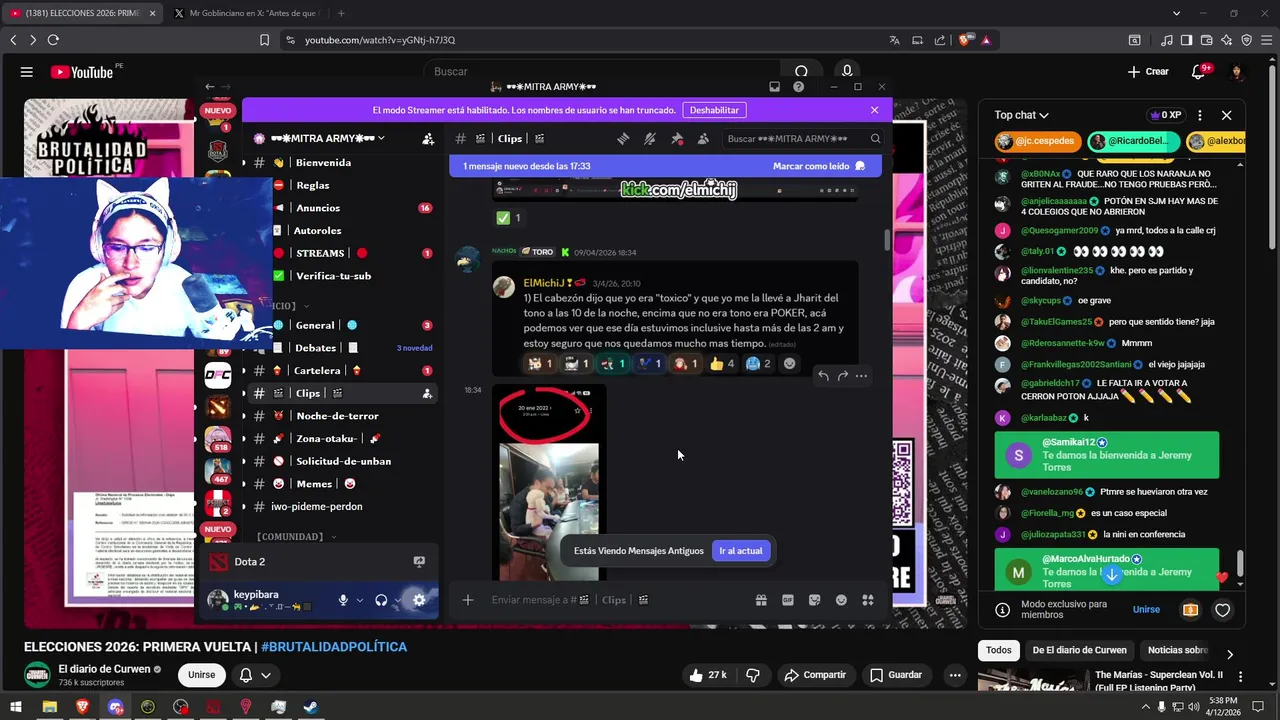
Task: Click the Buscar MITRA ARMY search field
Action: tap(803, 139)
